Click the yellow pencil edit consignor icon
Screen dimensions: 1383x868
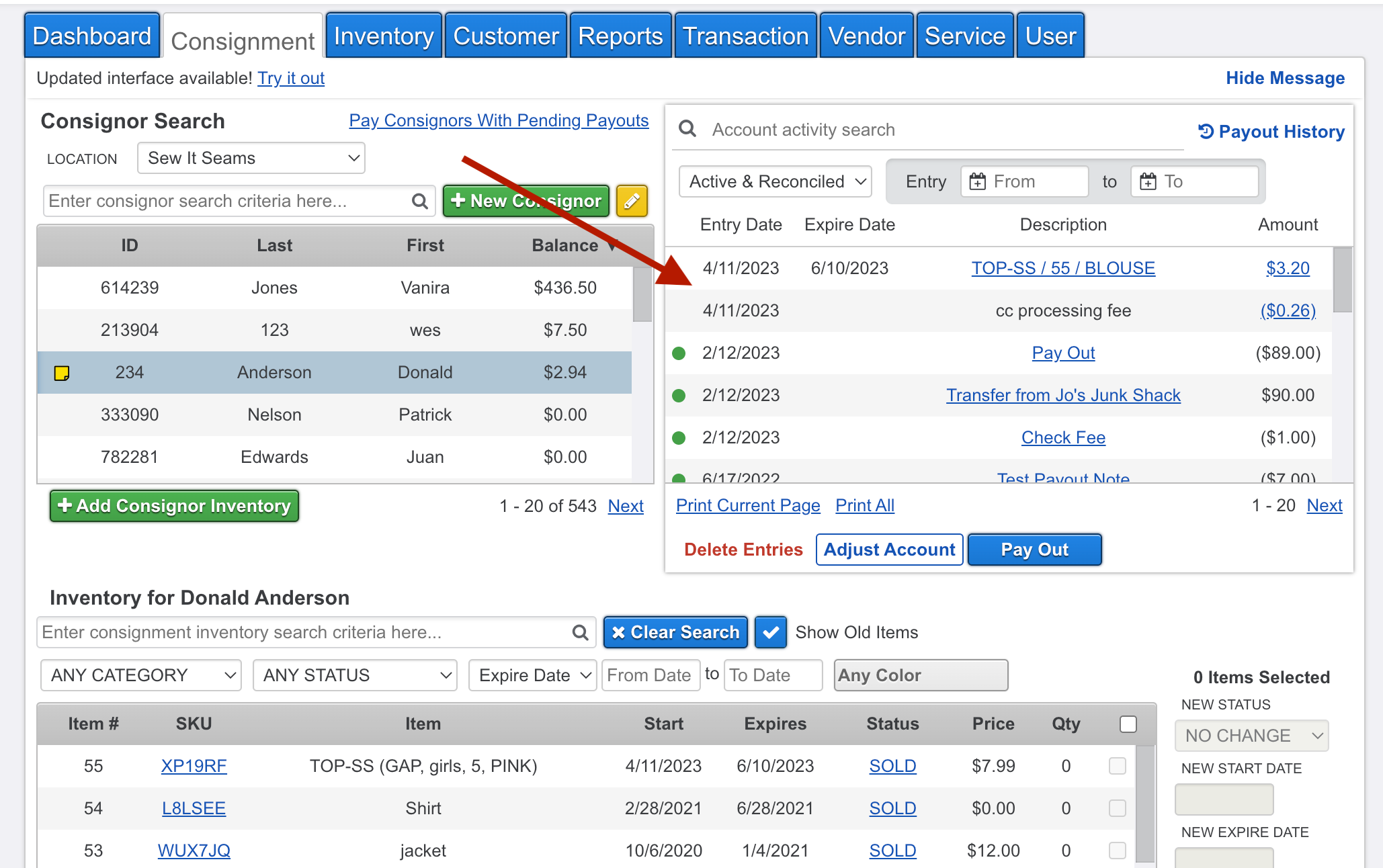click(632, 201)
